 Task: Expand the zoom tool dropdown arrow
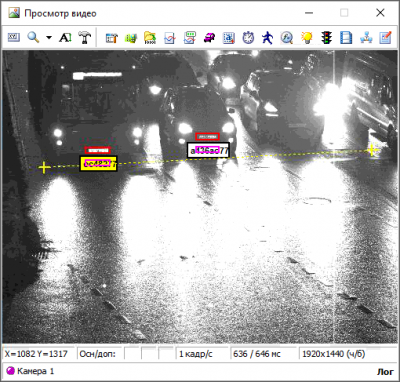[49, 38]
